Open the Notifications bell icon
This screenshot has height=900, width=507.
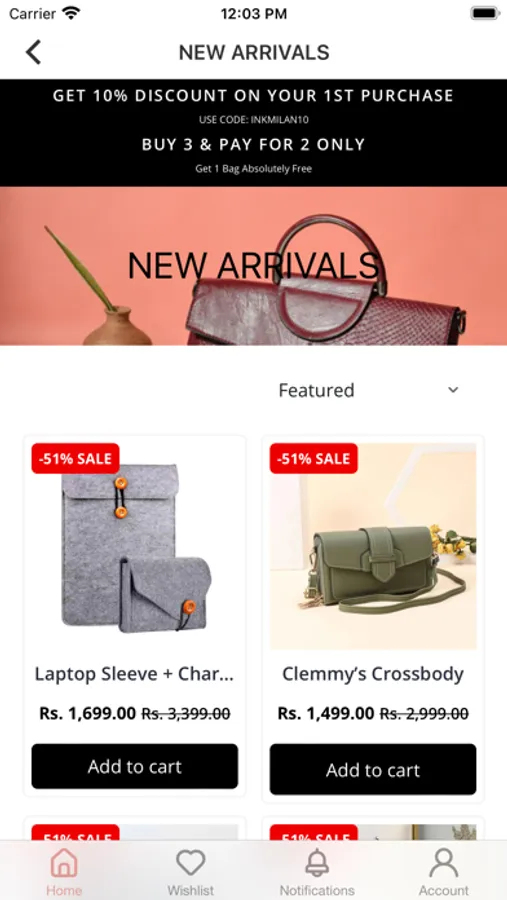click(x=317, y=863)
